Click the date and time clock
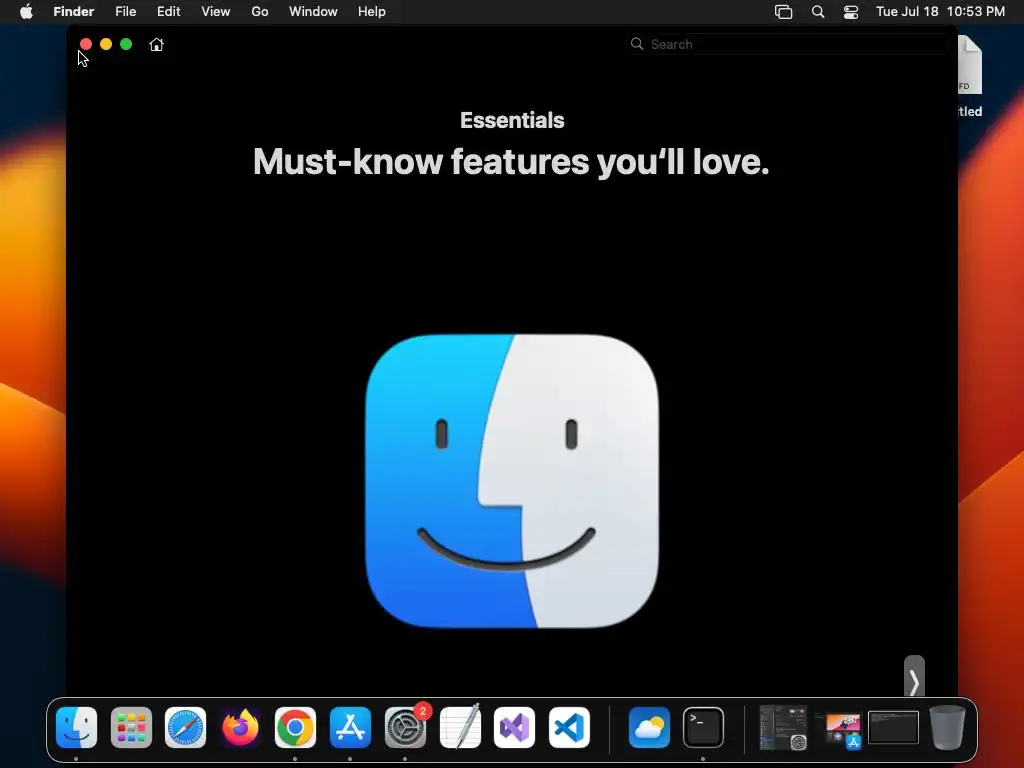Viewport: 1024px width, 768px height. (940, 12)
